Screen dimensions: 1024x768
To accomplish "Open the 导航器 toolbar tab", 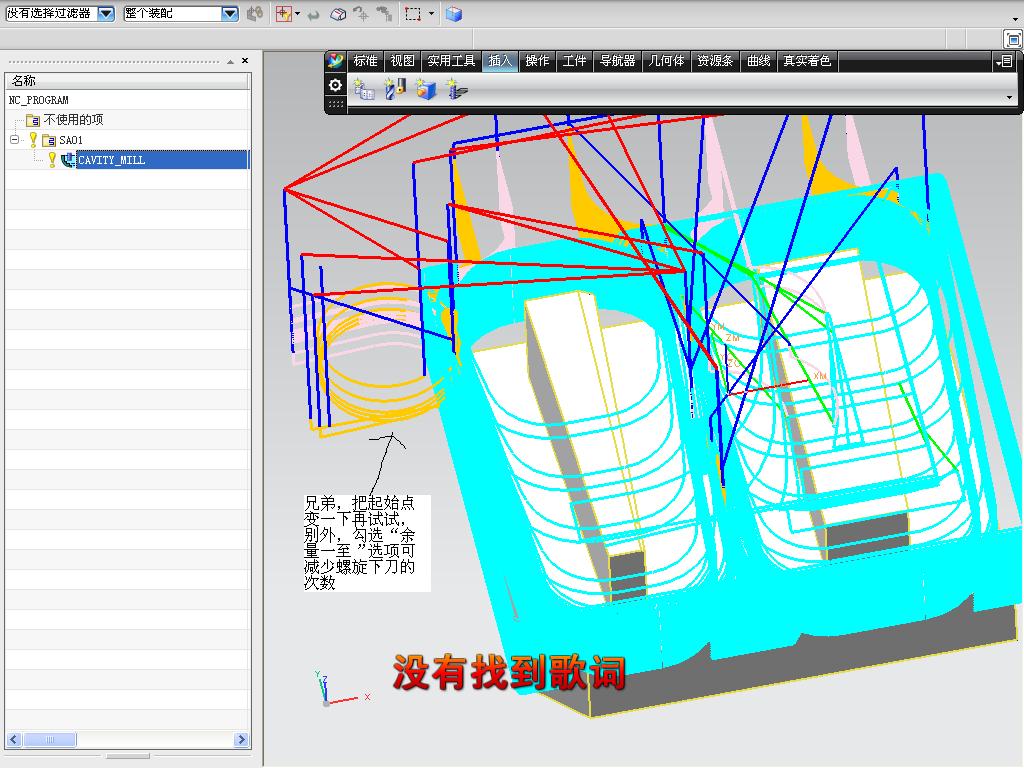I will [x=618, y=61].
